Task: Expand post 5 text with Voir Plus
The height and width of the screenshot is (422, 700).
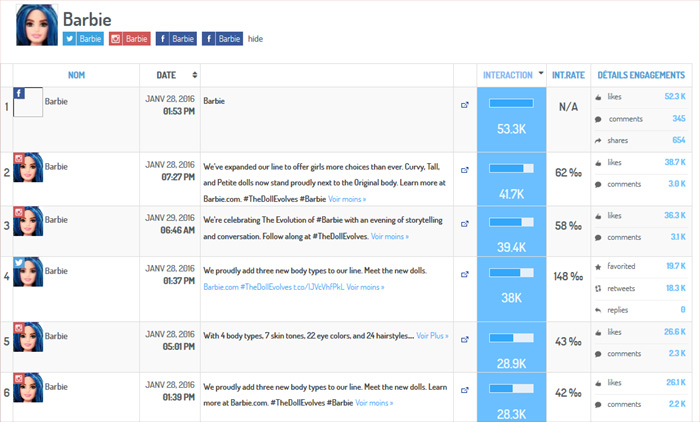Action: pos(432,336)
